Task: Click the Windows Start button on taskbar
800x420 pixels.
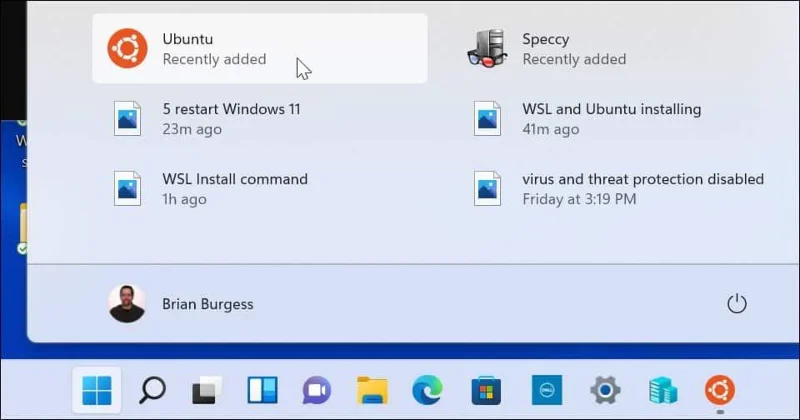Action: pos(96,390)
